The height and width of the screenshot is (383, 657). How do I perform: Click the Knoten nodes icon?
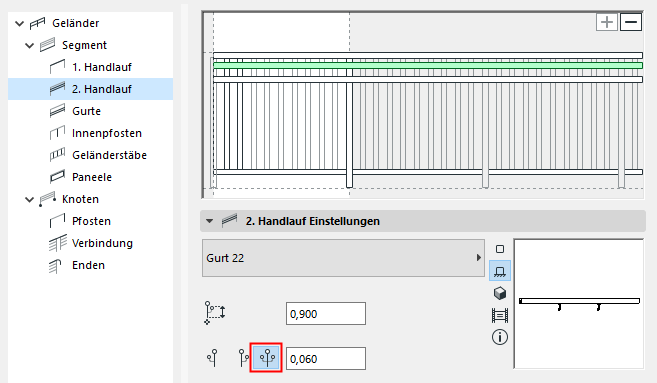pyautogui.click(x=47, y=199)
